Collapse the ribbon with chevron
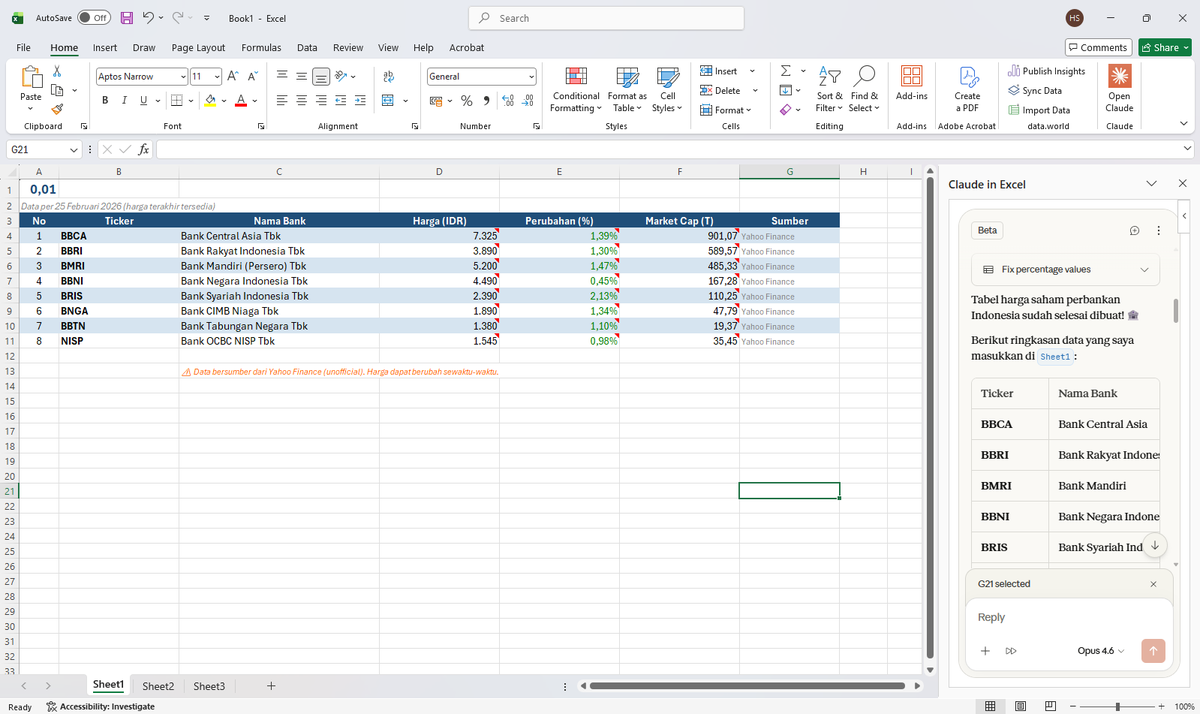 1186,124
